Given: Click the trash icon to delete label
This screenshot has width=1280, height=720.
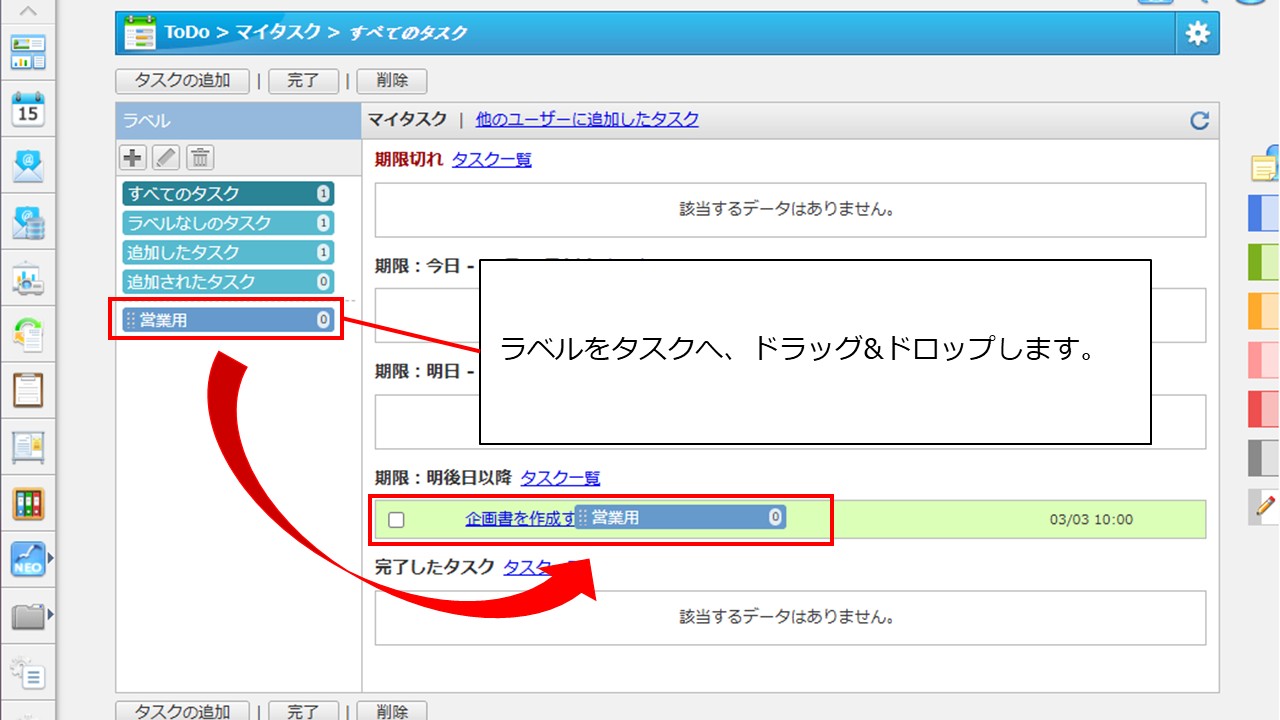Looking at the screenshot, I should 201,157.
